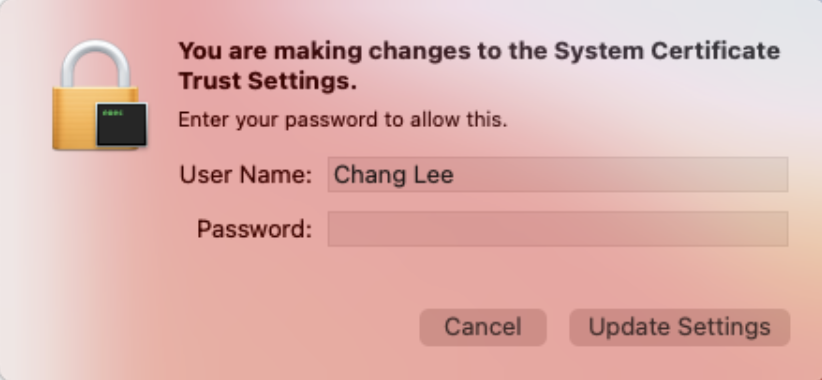Select the word 'Lee' in User Name
The height and width of the screenshot is (380, 822).
coord(434,175)
